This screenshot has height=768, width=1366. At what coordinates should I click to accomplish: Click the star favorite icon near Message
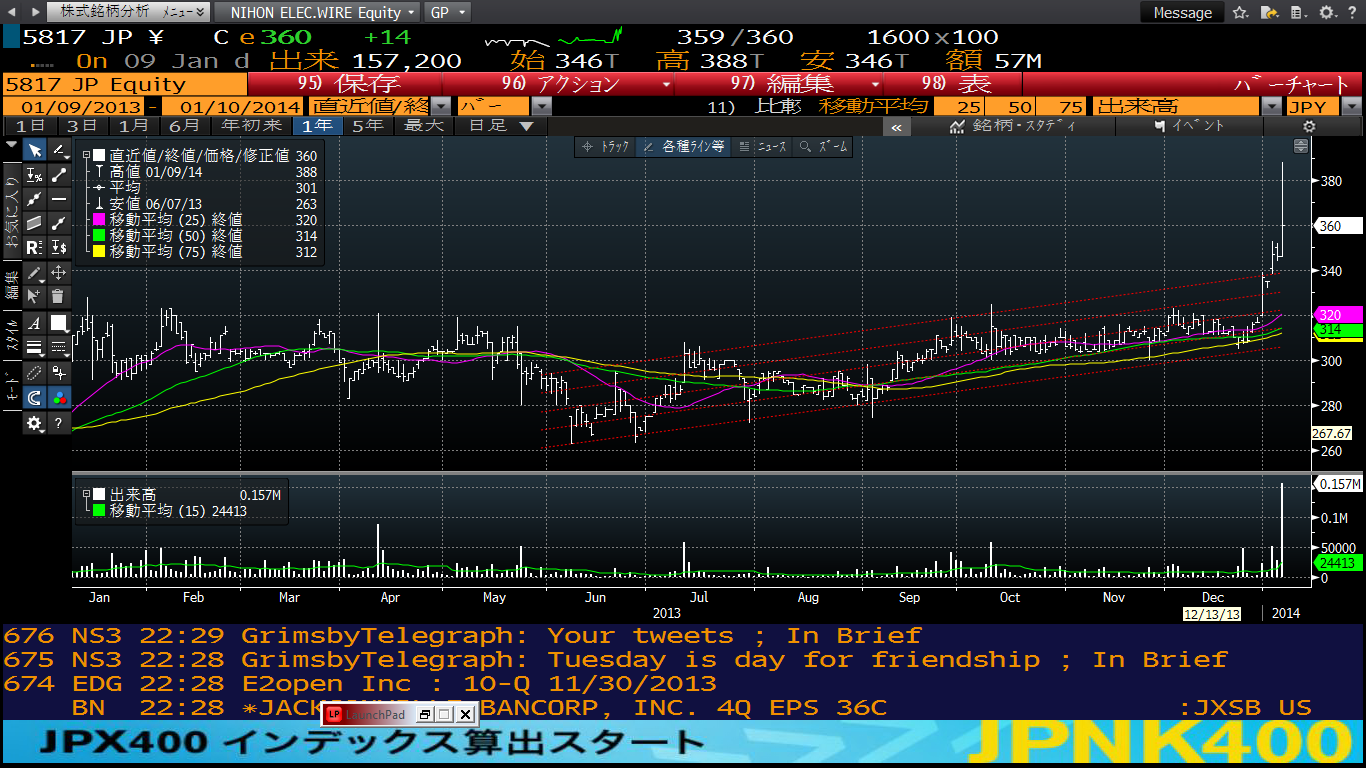pos(1240,13)
